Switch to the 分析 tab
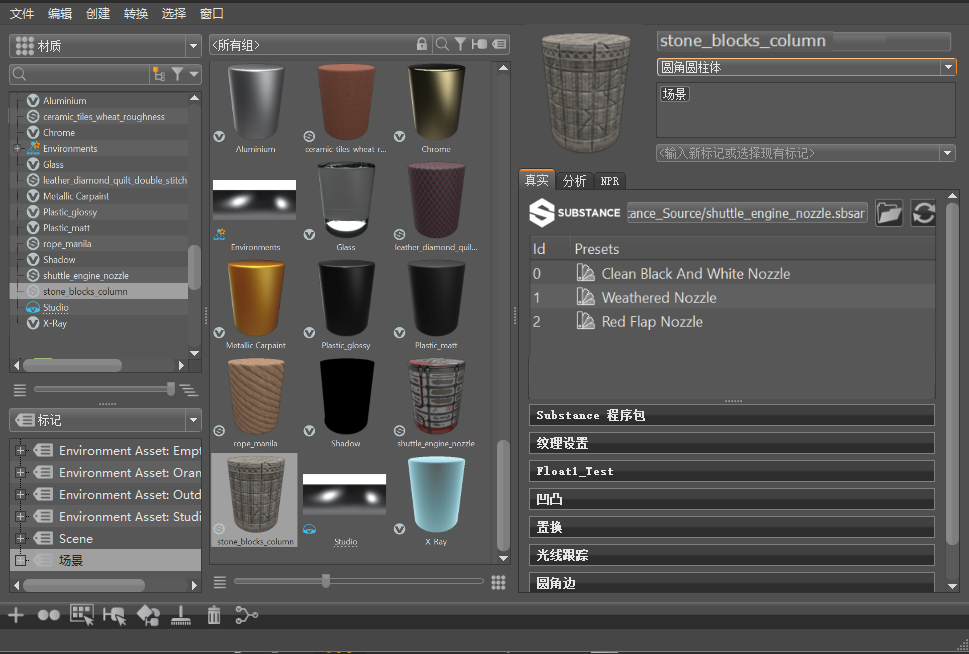Screen dimensions: 969x654 574,181
